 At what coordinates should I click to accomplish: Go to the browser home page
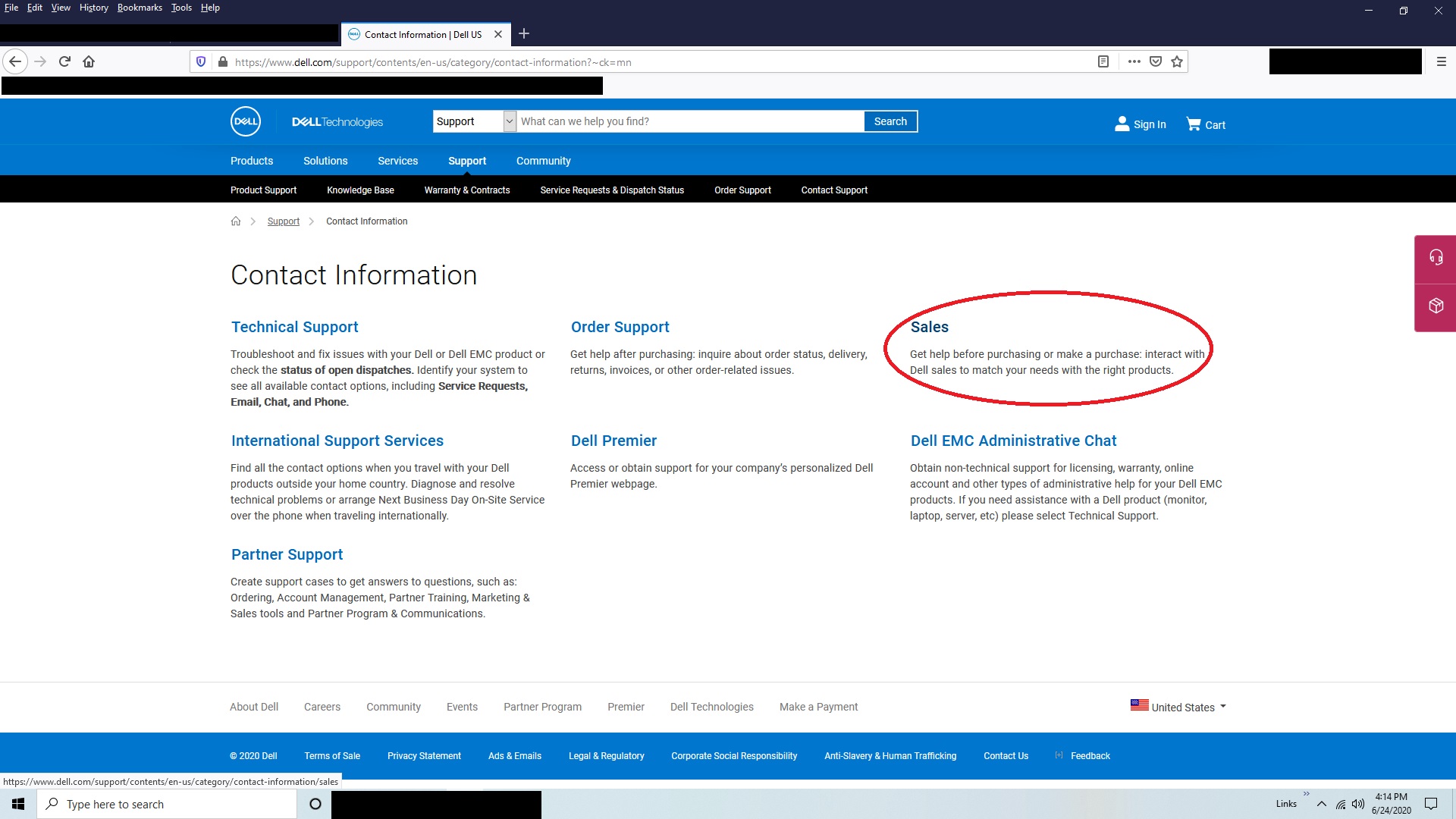click(x=89, y=61)
